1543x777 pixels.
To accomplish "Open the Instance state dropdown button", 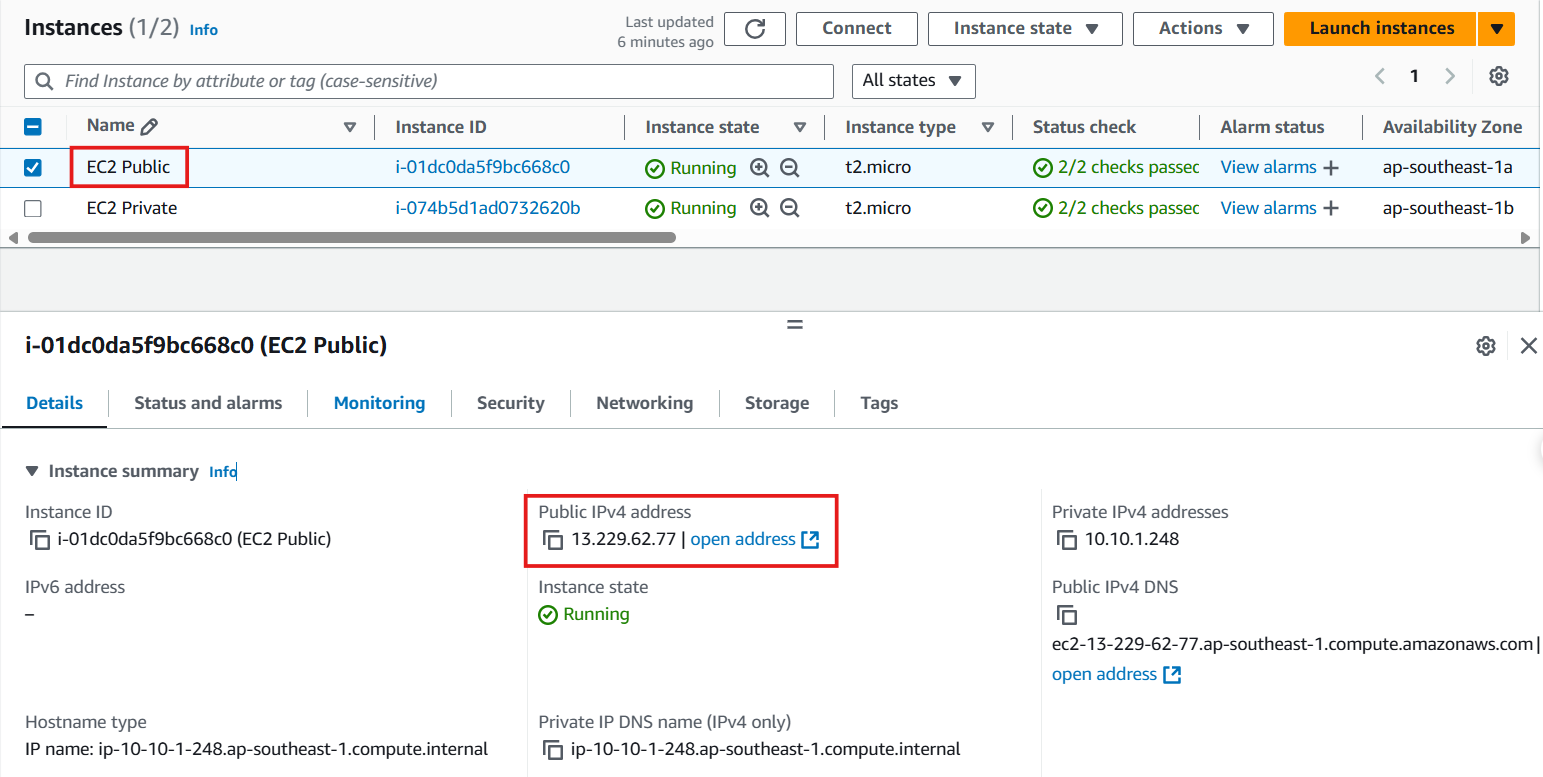I will click(x=1025, y=29).
